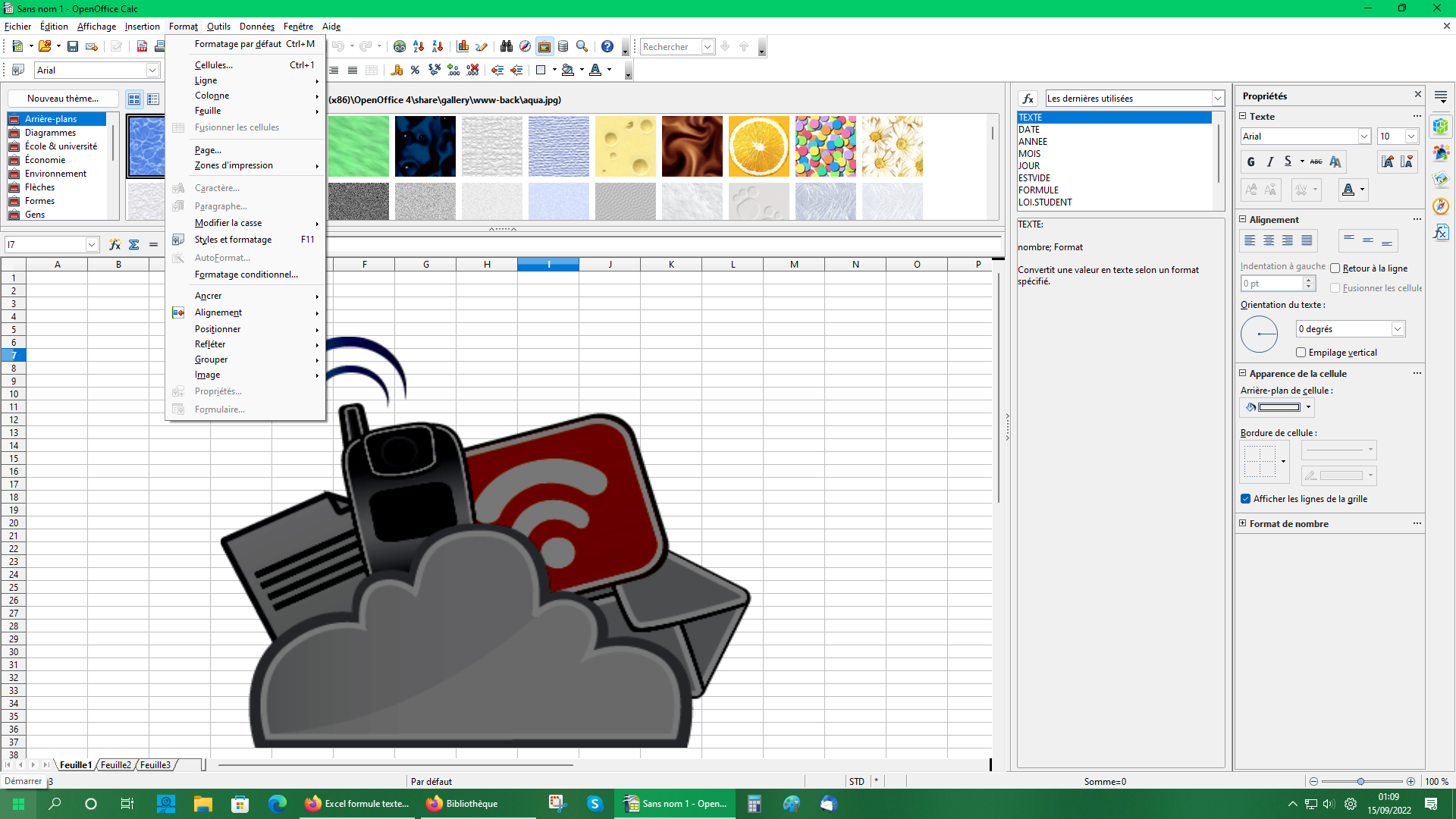
Task: Click the Sum sigma icon
Action: coord(133,244)
